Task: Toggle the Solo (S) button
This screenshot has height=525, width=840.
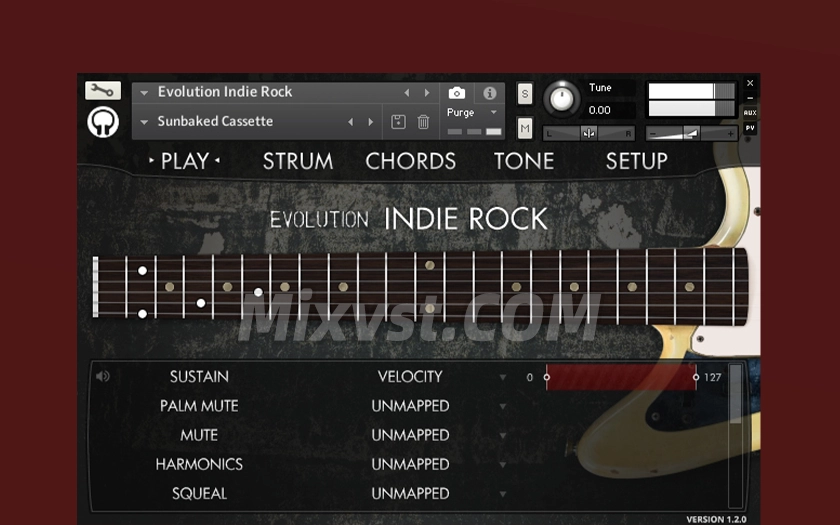Action: (x=525, y=94)
